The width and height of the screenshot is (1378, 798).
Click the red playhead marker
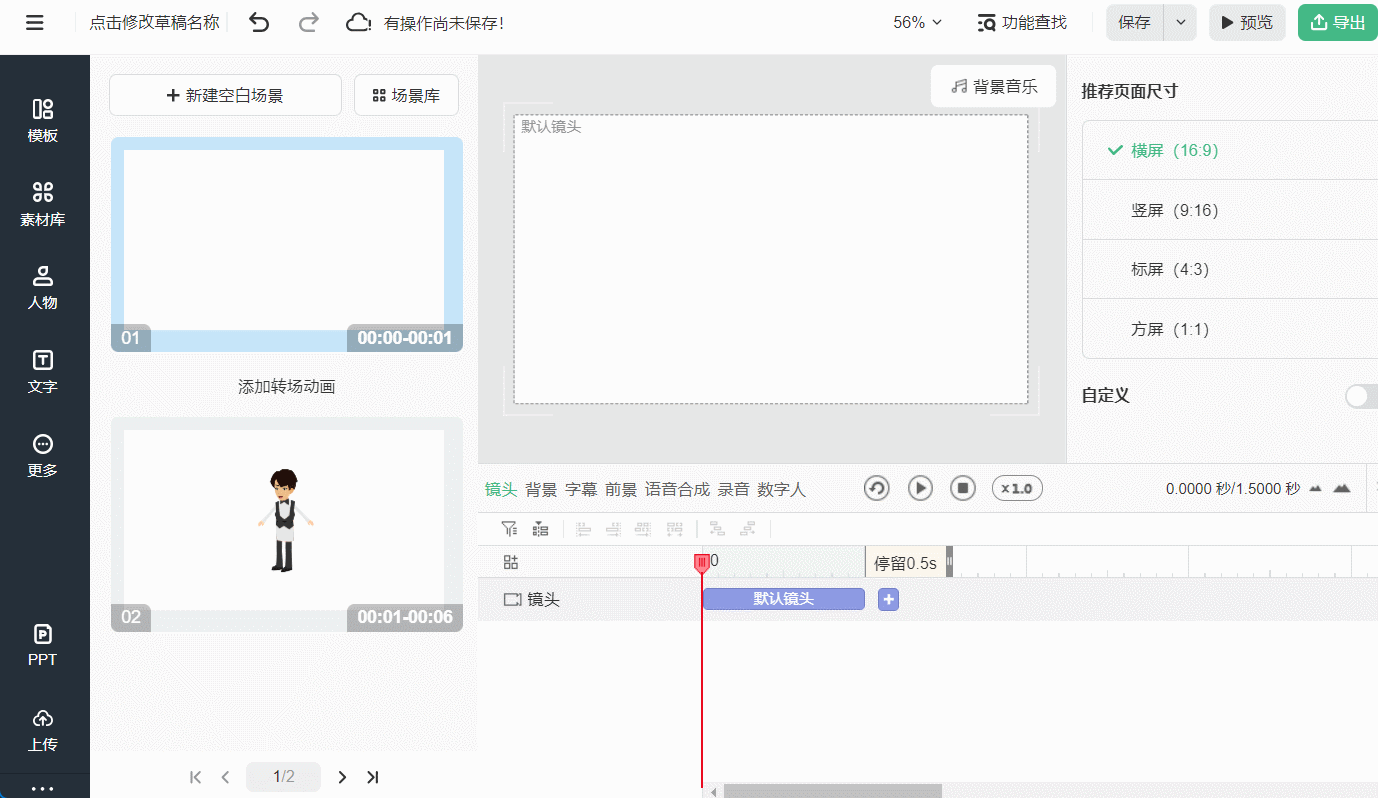[702, 564]
